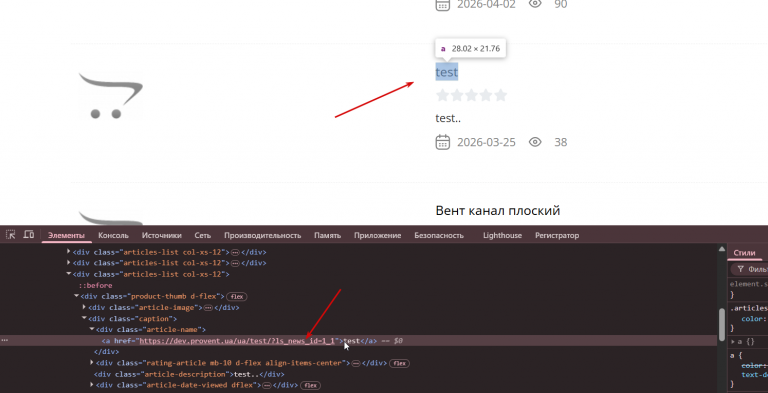Toggle the device toolbar icon
This screenshot has height=393, width=768.
coord(29,235)
